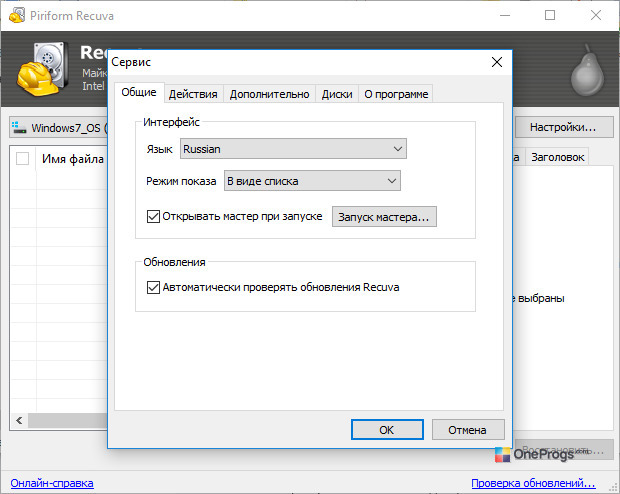The width and height of the screenshot is (620, 494).
Task: Switch to the Дополнительно tab
Action: [269, 94]
